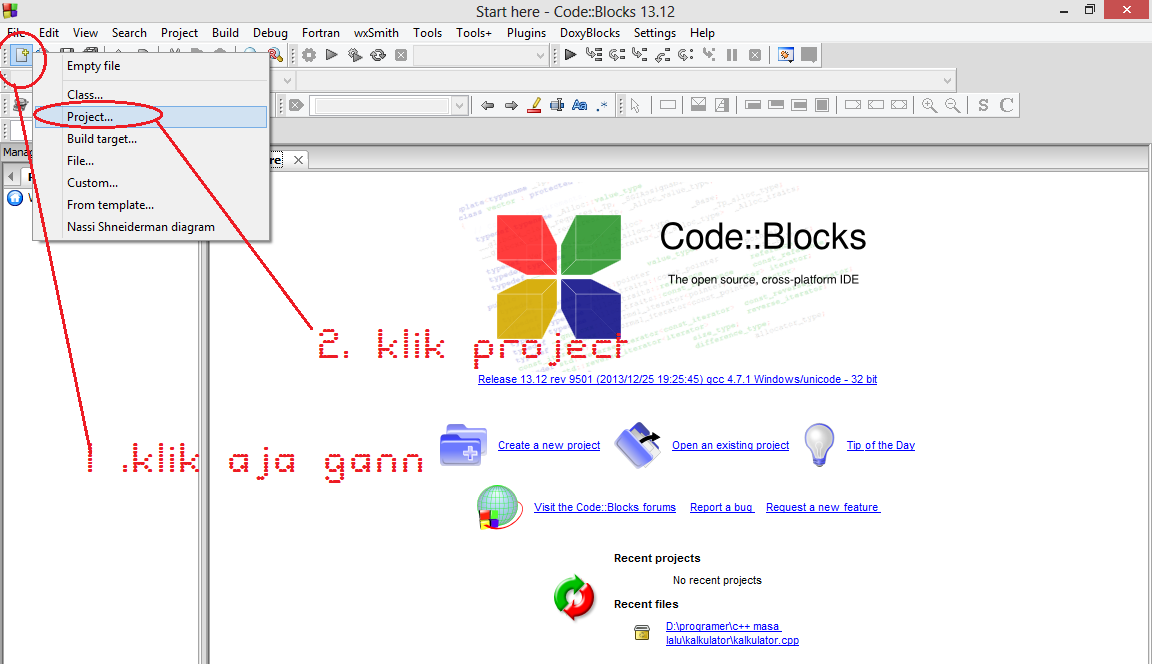Open the Edit menu
The width and height of the screenshot is (1152, 664).
pyautogui.click(x=49, y=33)
